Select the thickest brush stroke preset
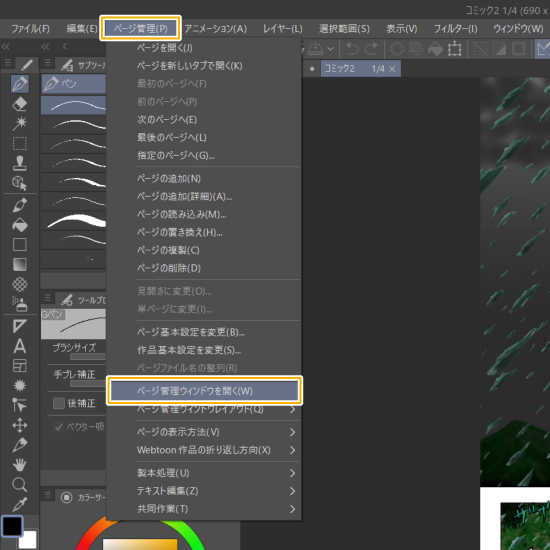Image resolution: width=550 pixels, height=550 pixels. (x=73, y=221)
